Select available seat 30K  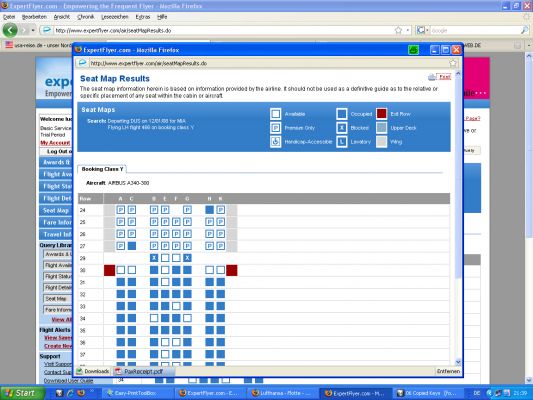[221, 270]
